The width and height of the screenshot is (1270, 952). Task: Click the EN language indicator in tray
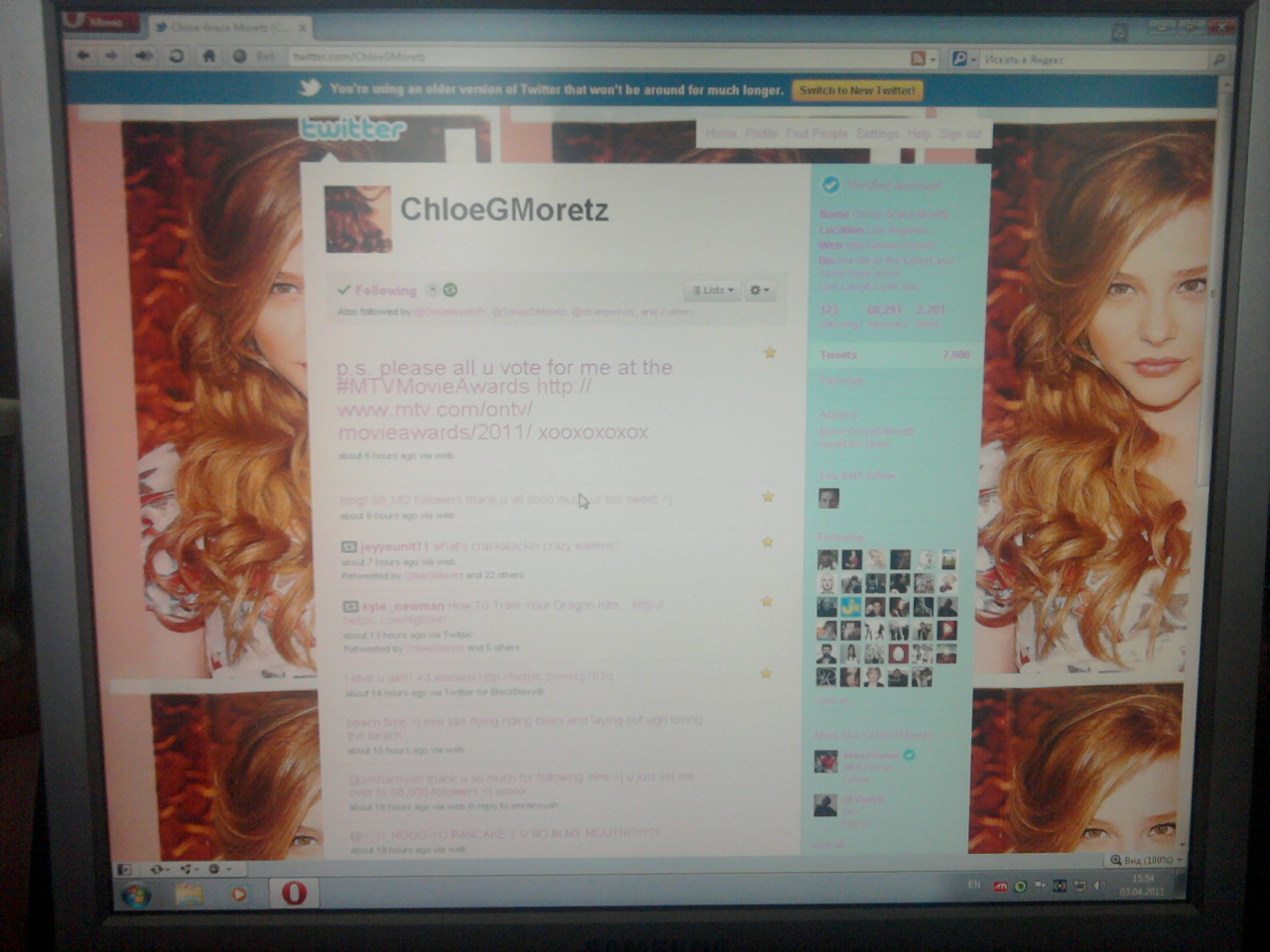(973, 884)
